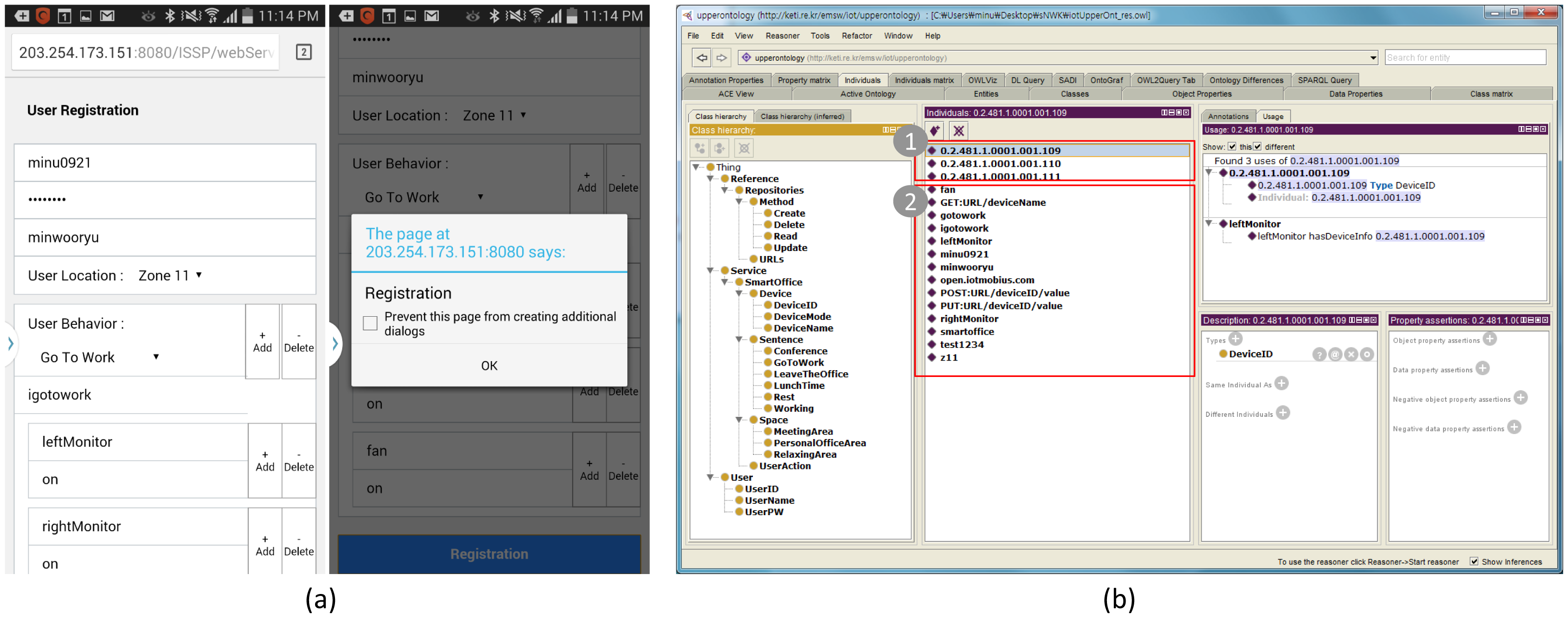Collapse the leftMonitor usage tree node

click(1209, 224)
